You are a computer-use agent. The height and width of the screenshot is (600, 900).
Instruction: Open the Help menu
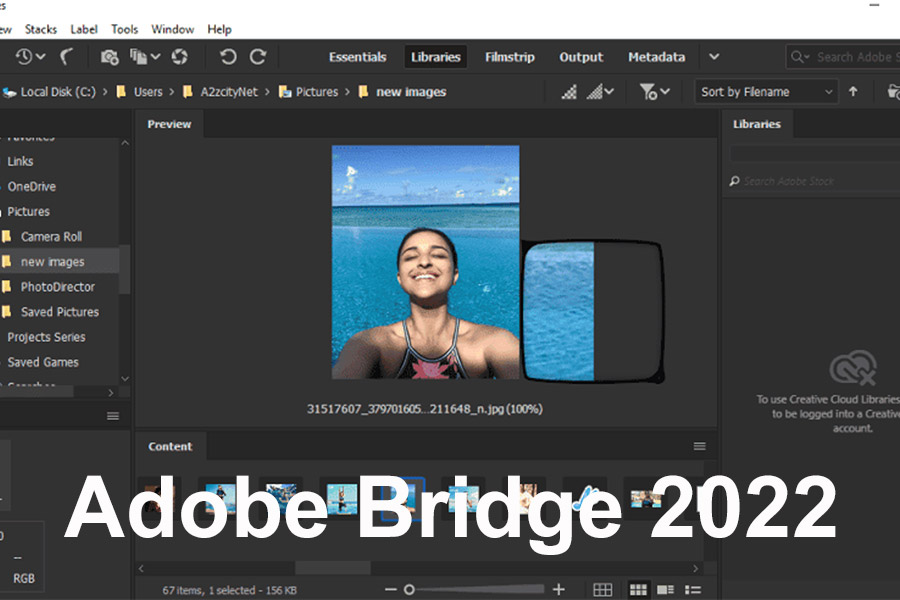[x=219, y=29]
